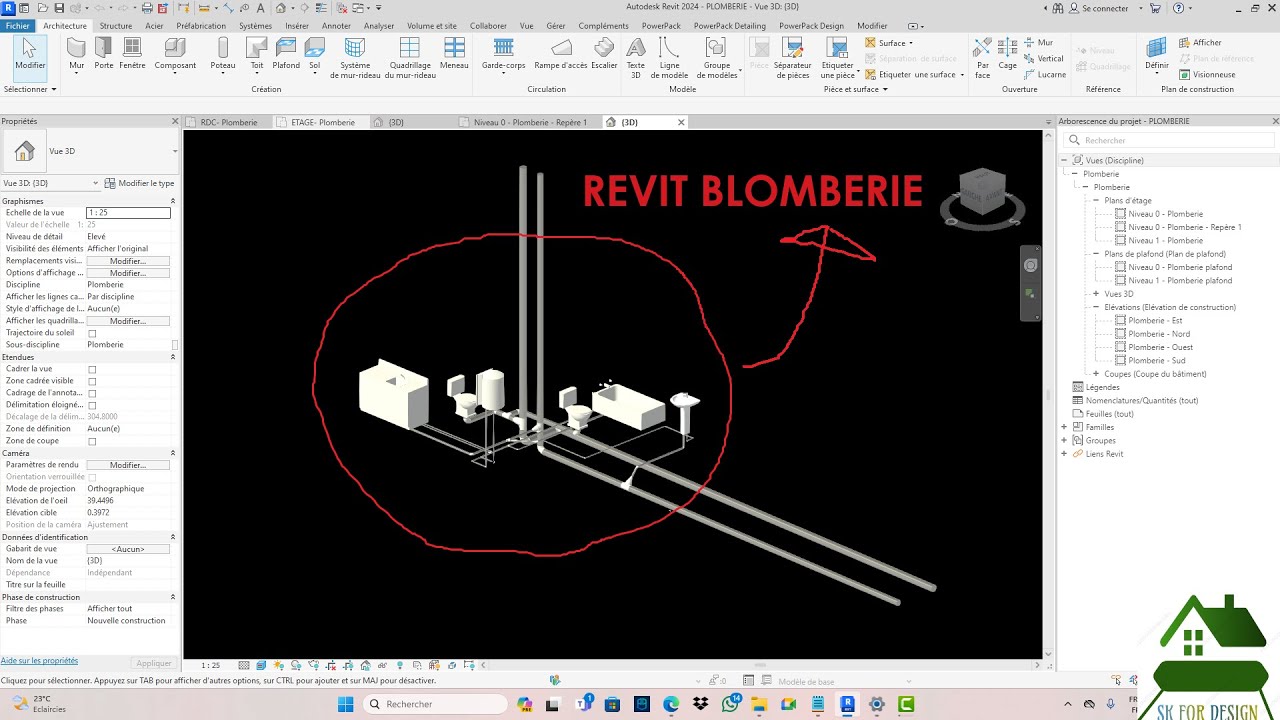Click Modifier le type button

[140, 183]
